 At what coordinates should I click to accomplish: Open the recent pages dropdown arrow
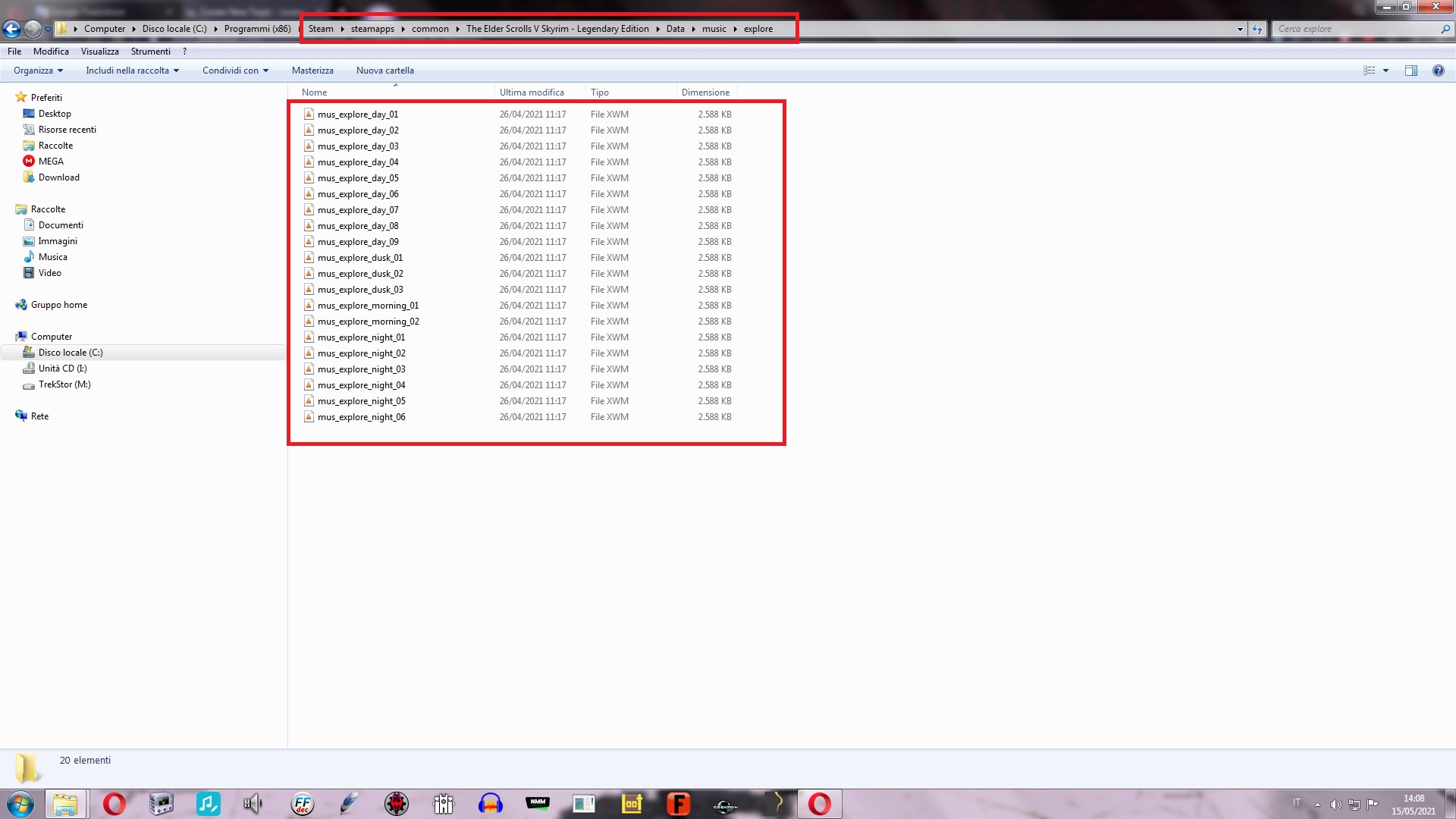[x=48, y=29]
